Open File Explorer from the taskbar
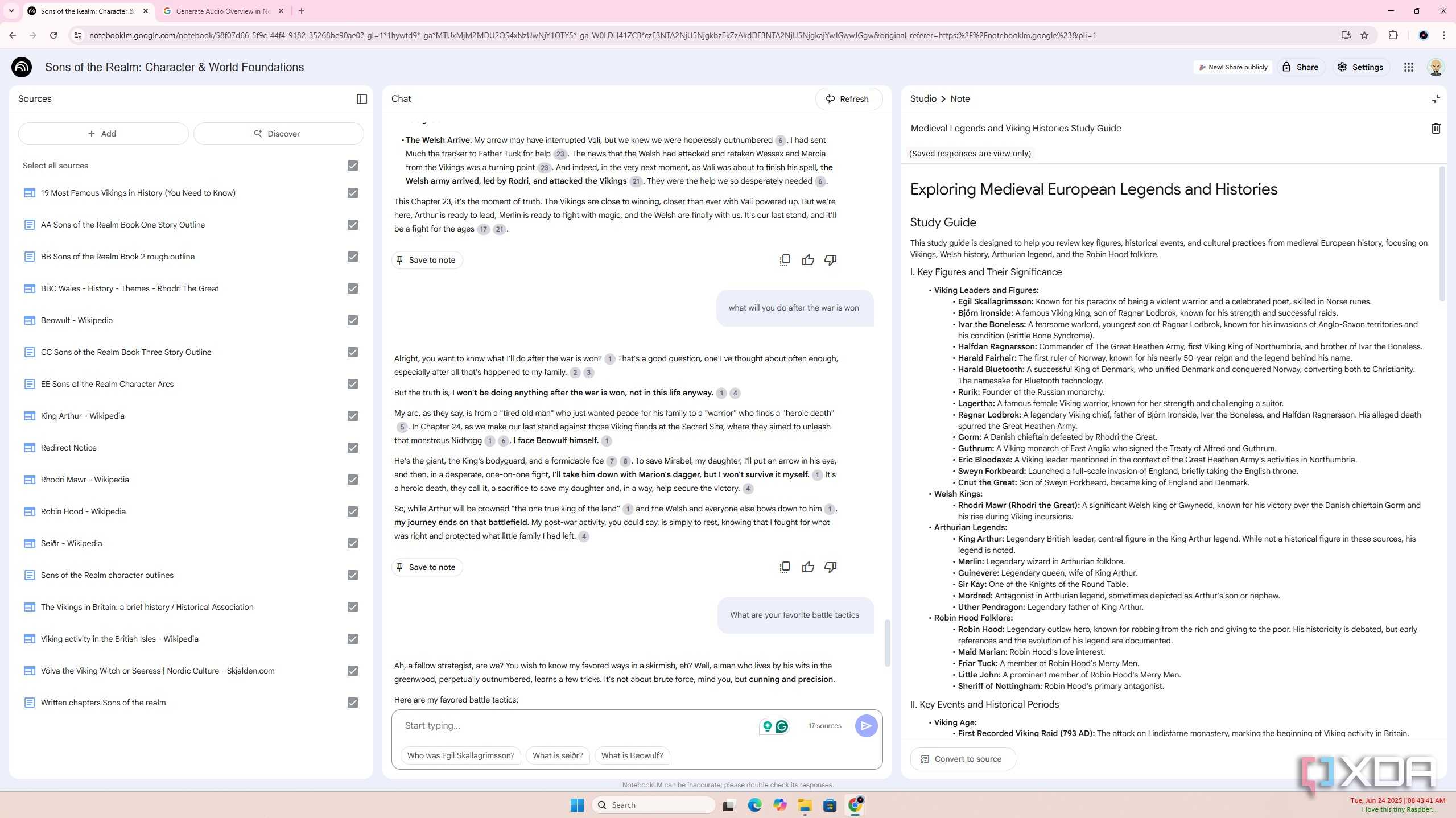This screenshot has height=818, width=1456. [x=805, y=805]
